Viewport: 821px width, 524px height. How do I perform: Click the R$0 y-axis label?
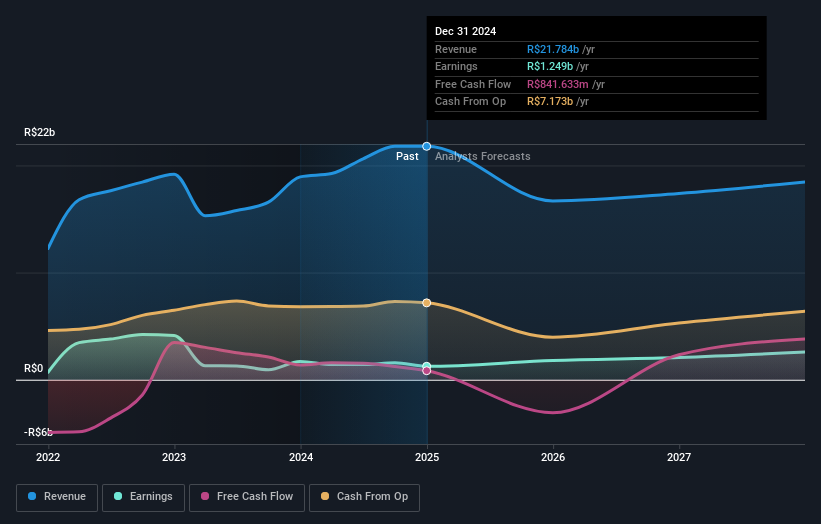point(34,369)
